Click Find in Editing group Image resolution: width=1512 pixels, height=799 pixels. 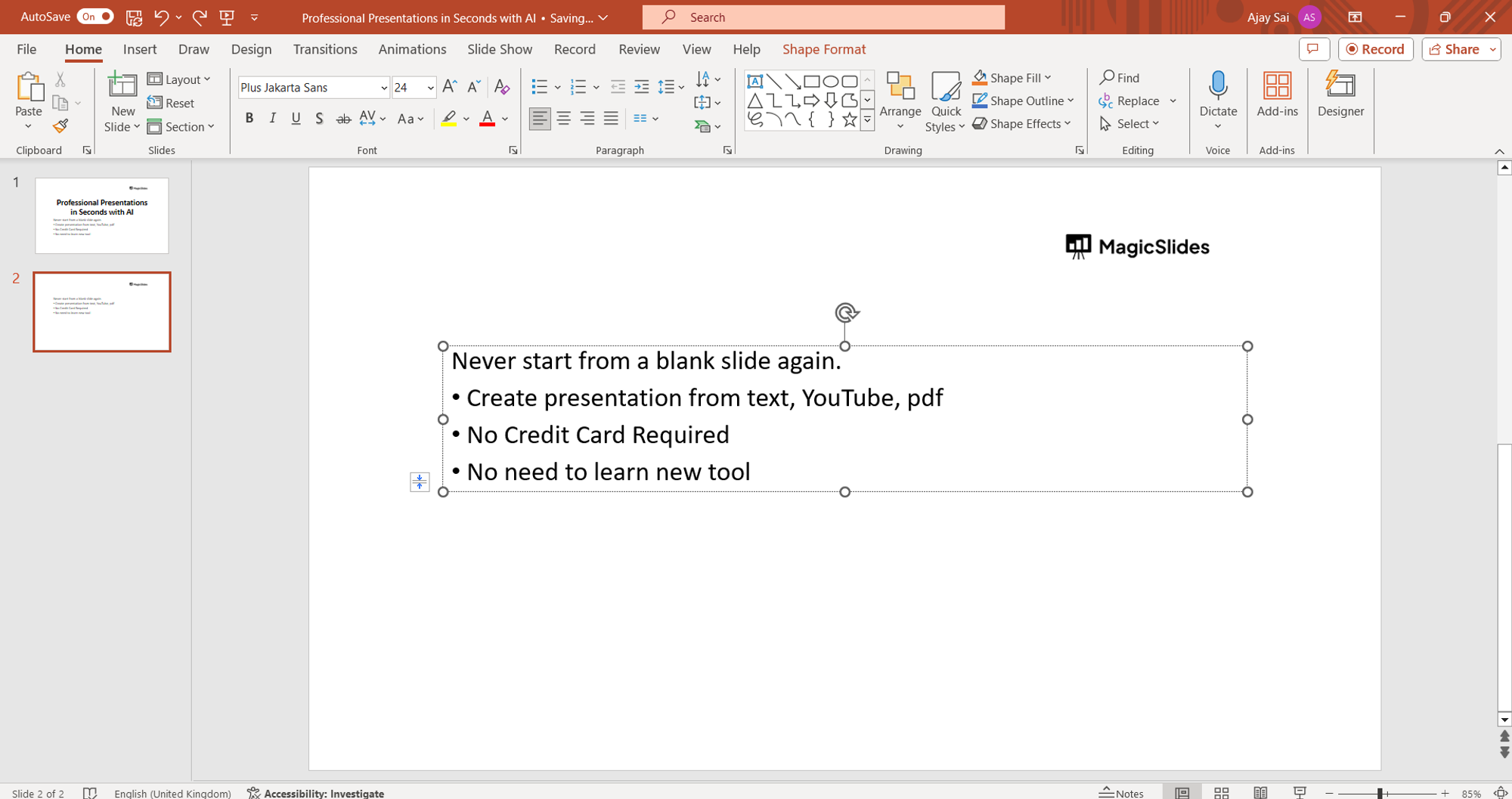coord(1120,77)
